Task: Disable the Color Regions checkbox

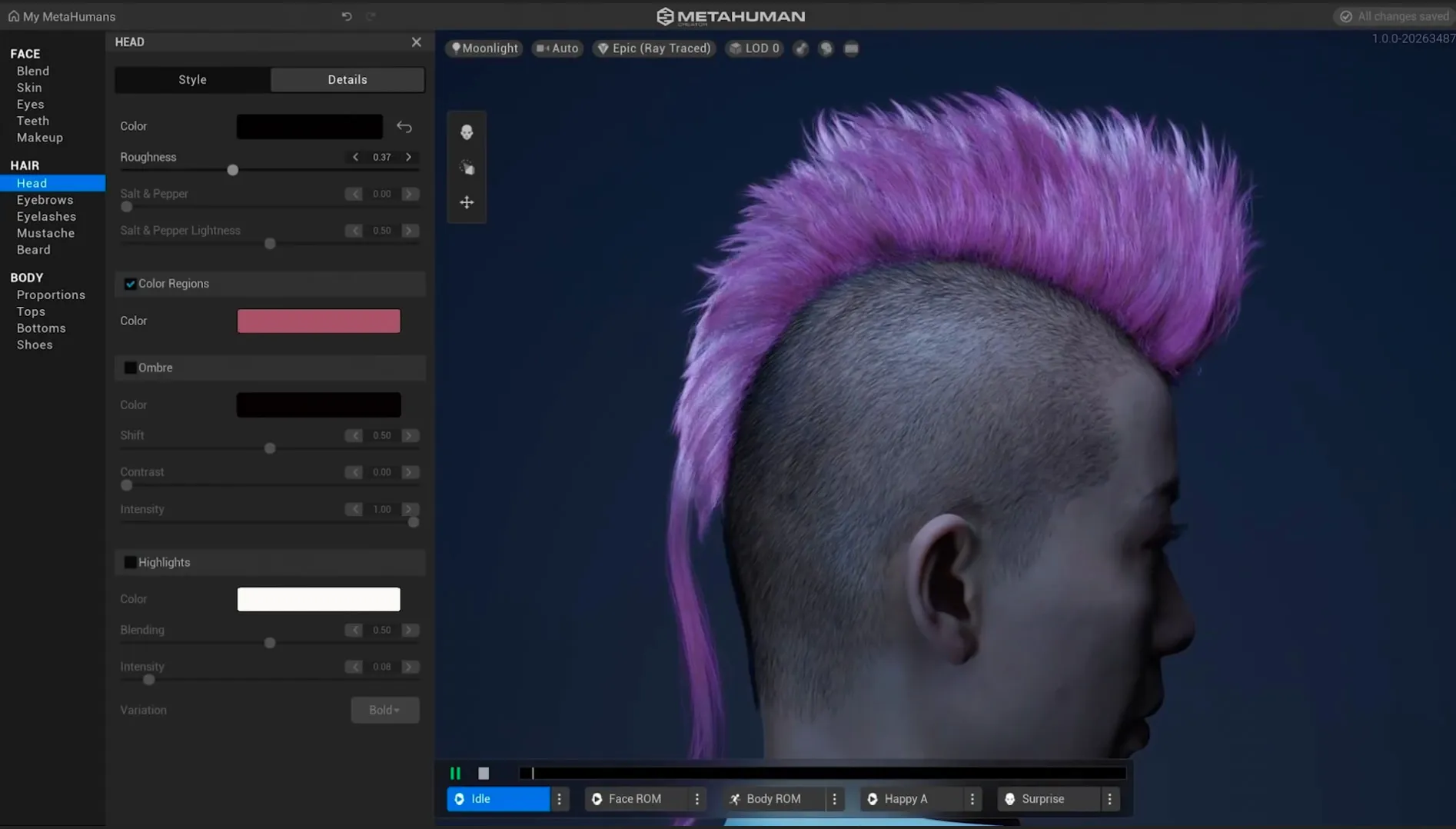Action: coord(130,284)
